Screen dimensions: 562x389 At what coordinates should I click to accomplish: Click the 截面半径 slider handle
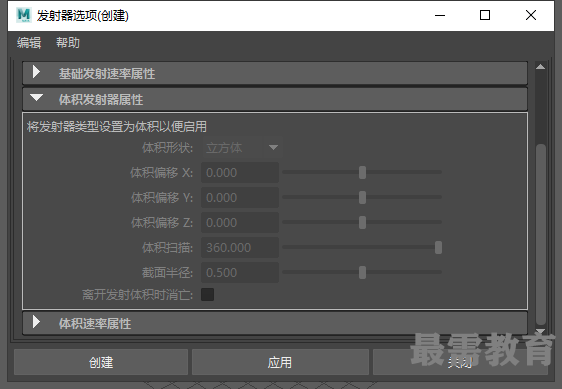[x=362, y=272]
